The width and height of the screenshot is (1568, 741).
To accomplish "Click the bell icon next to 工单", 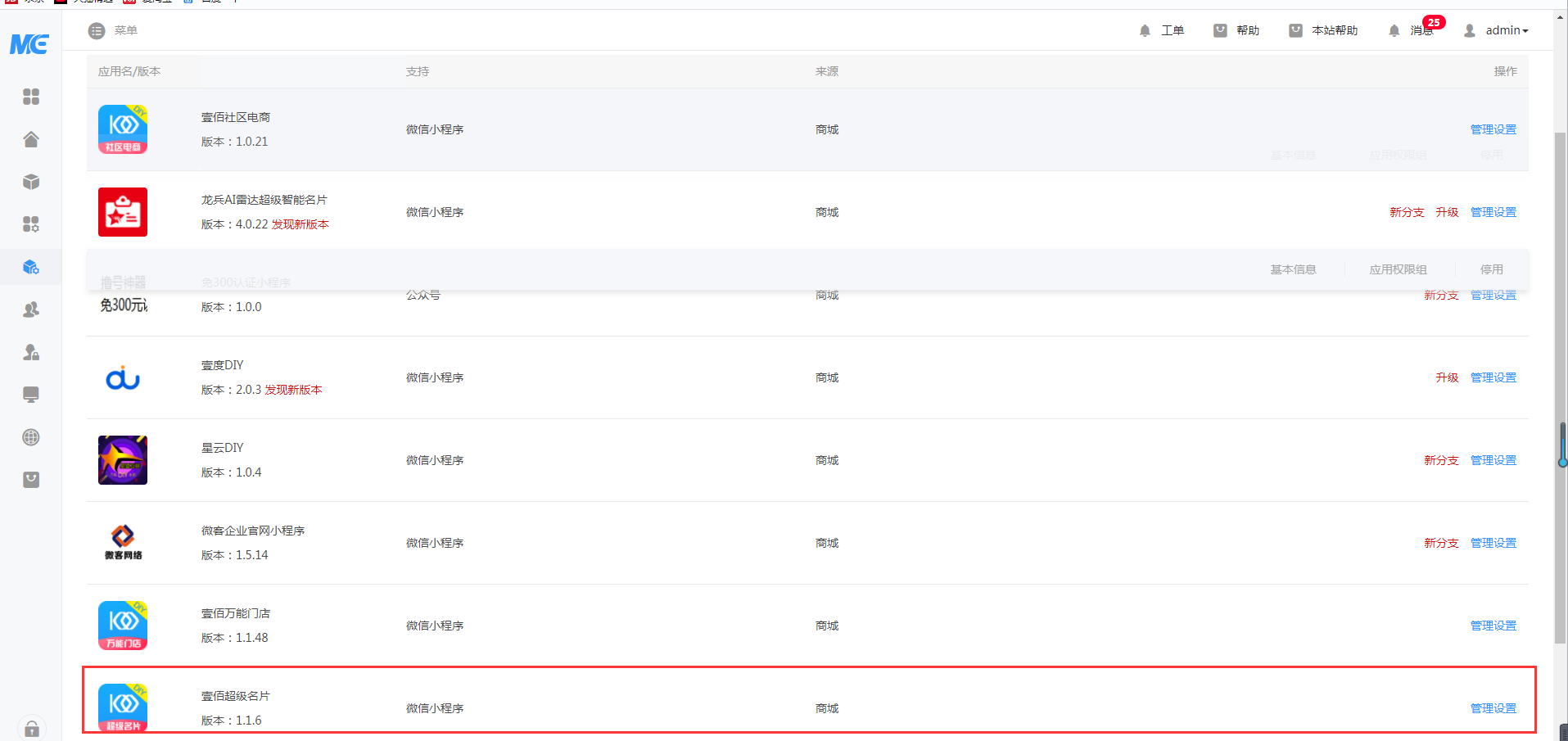I will (x=1145, y=31).
